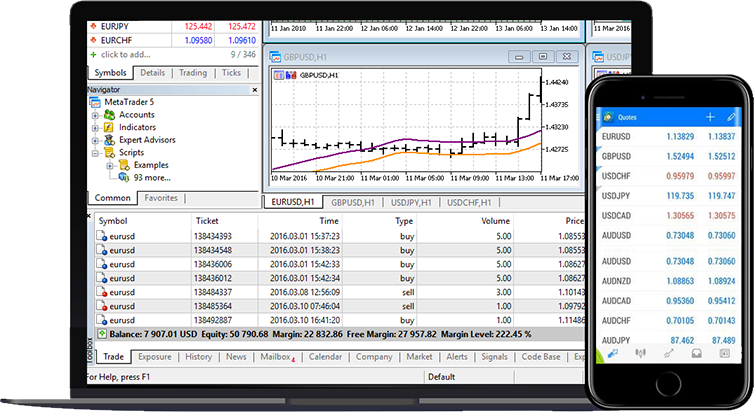The height and width of the screenshot is (412, 754).
Task: Expand the Accounts node in Navigator
Action: point(95,115)
